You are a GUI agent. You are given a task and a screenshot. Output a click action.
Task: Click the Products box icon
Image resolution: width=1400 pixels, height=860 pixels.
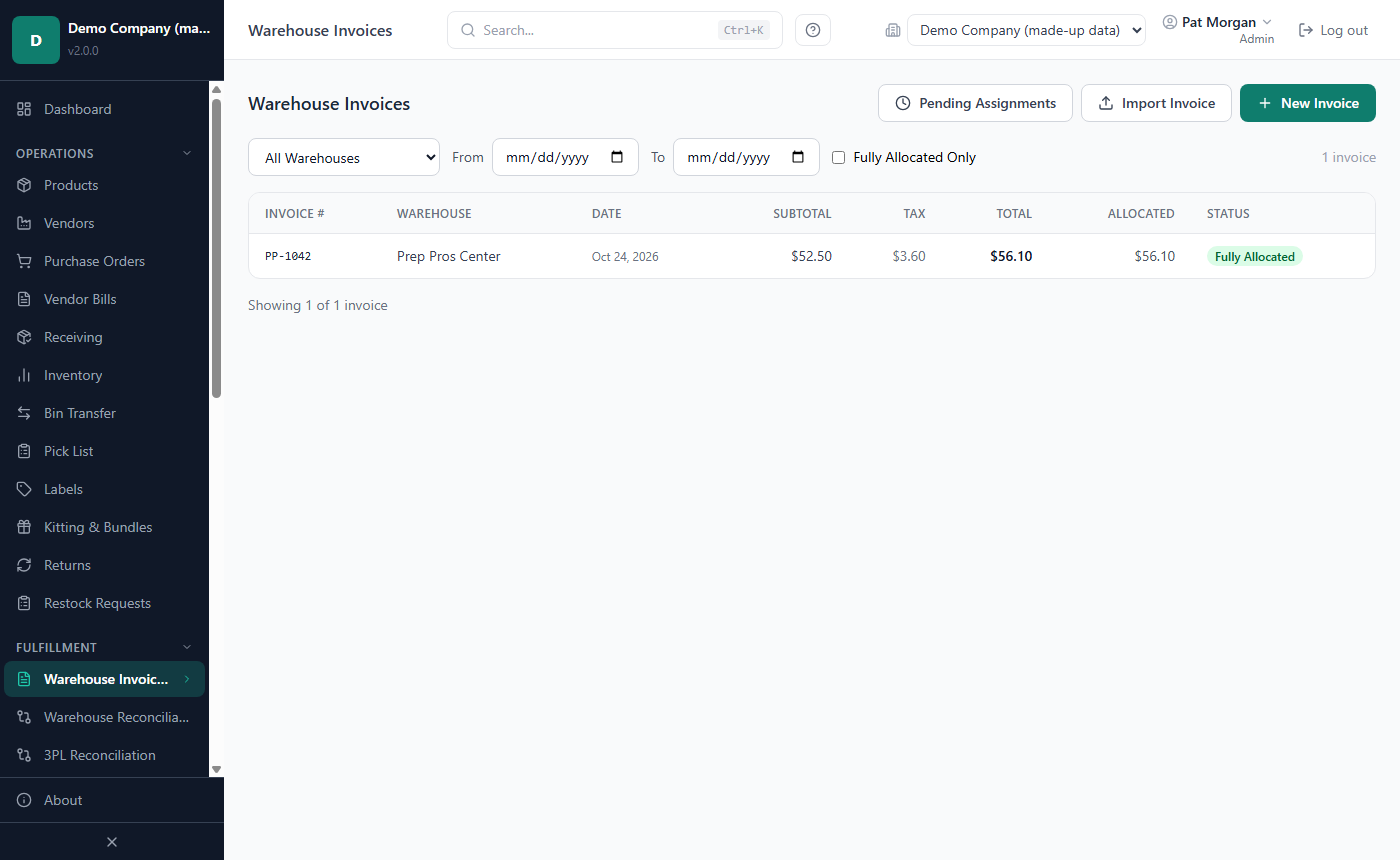click(x=24, y=185)
